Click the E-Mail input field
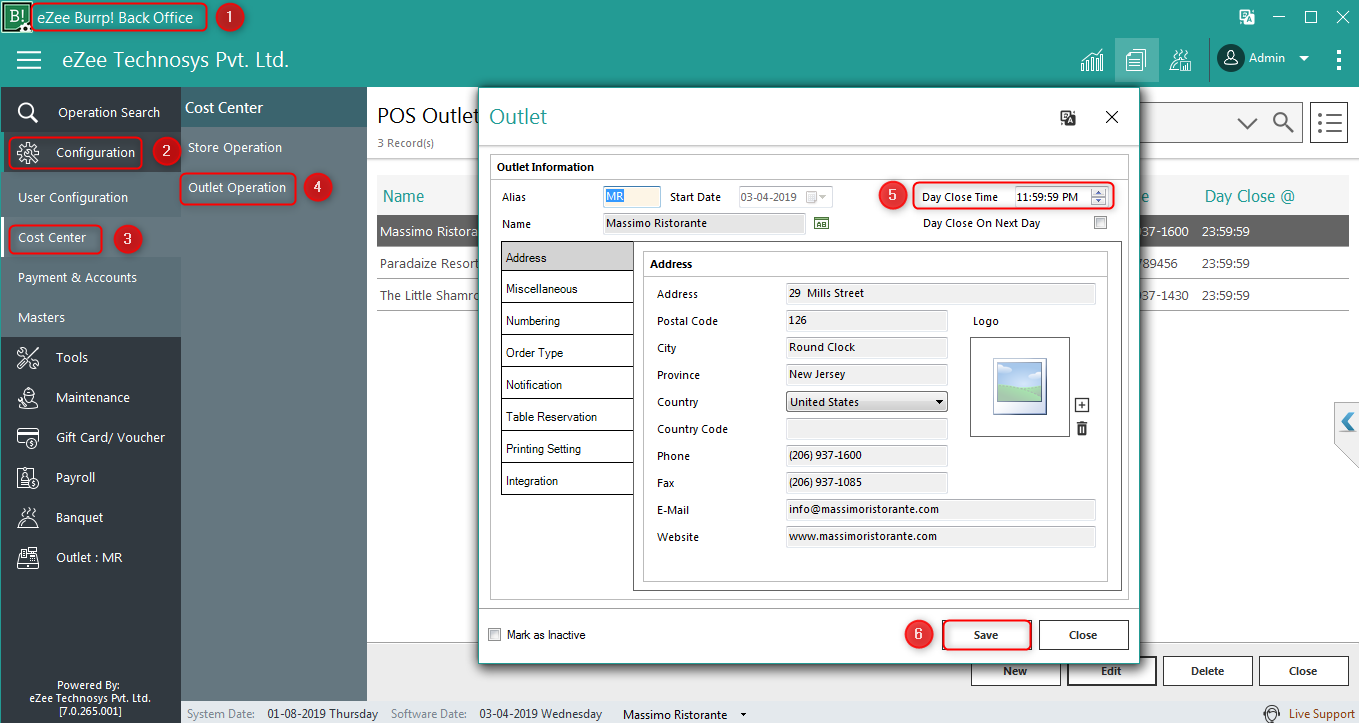This screenshot has width=1359, height=723. 941,509
